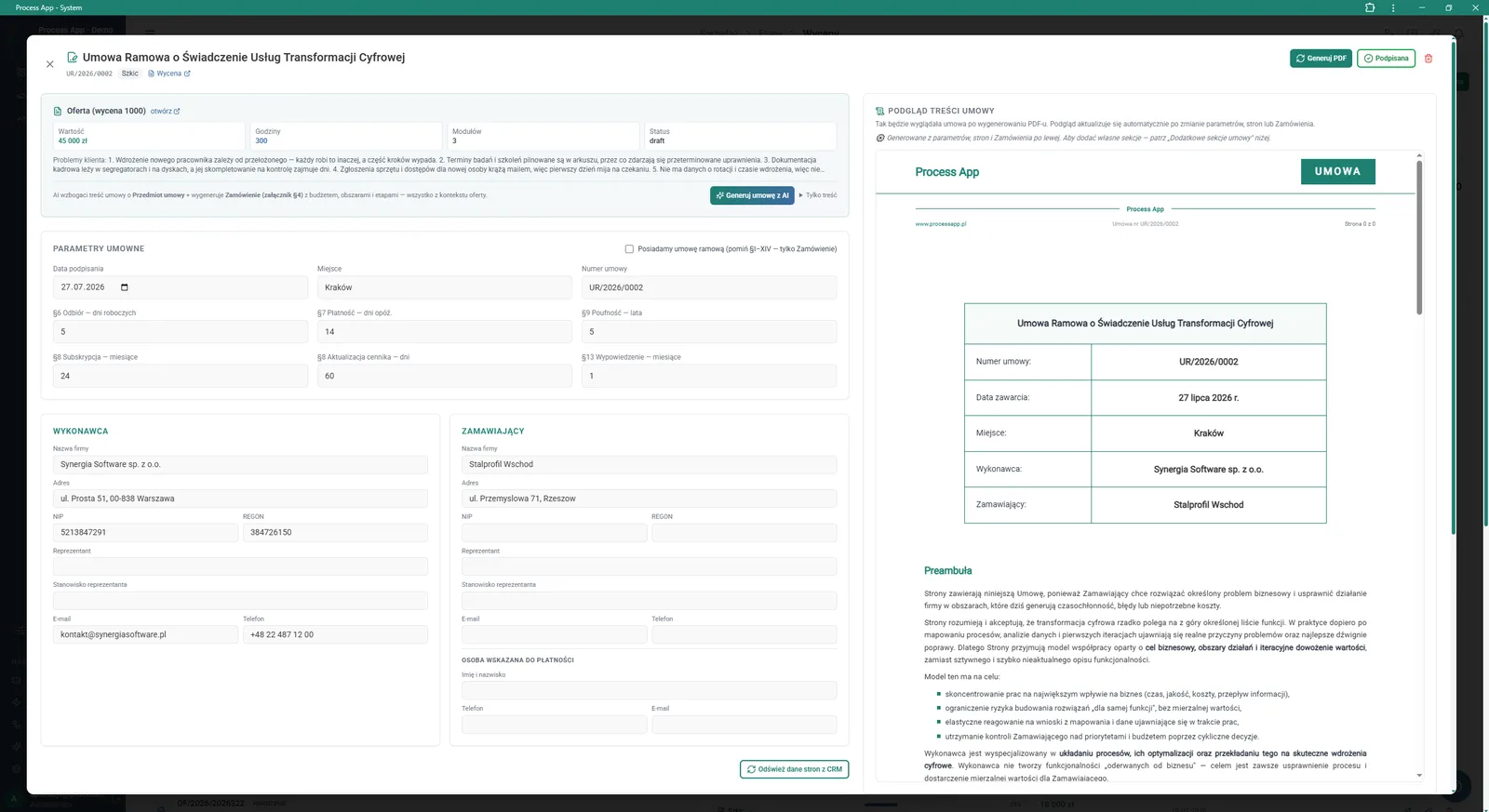Open the calendar picker in Data podpisania
Viewport: 1489px width, 812px height.
pyautogui.click(x=125, y=287)
